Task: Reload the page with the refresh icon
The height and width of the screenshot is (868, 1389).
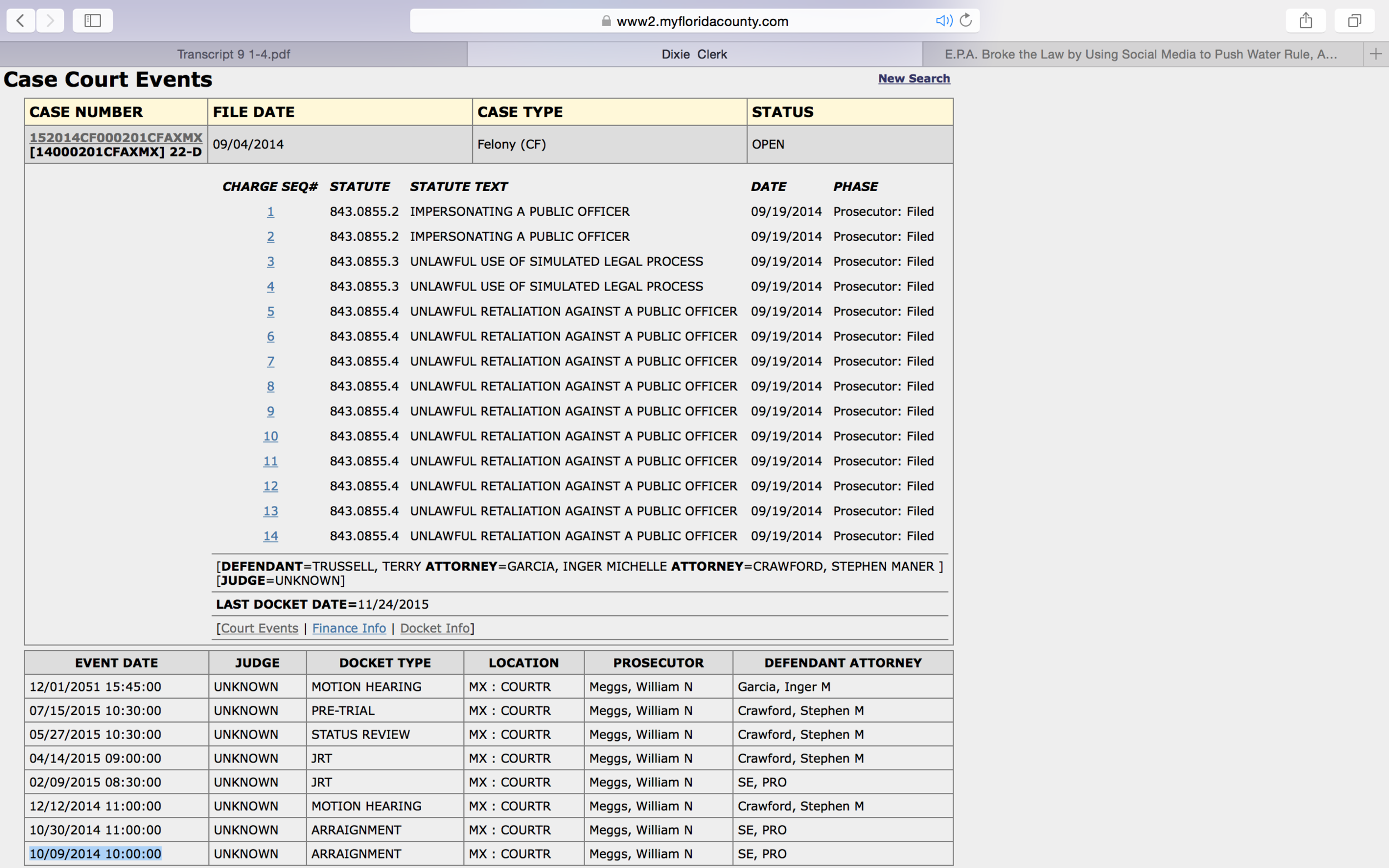Action: (966, 20)
